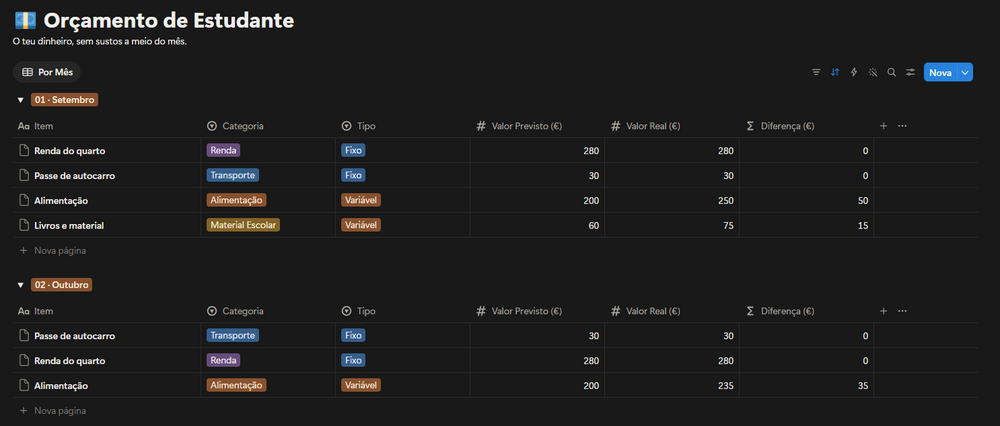Collapse the 01 - Setembro group

pos(20,100)
